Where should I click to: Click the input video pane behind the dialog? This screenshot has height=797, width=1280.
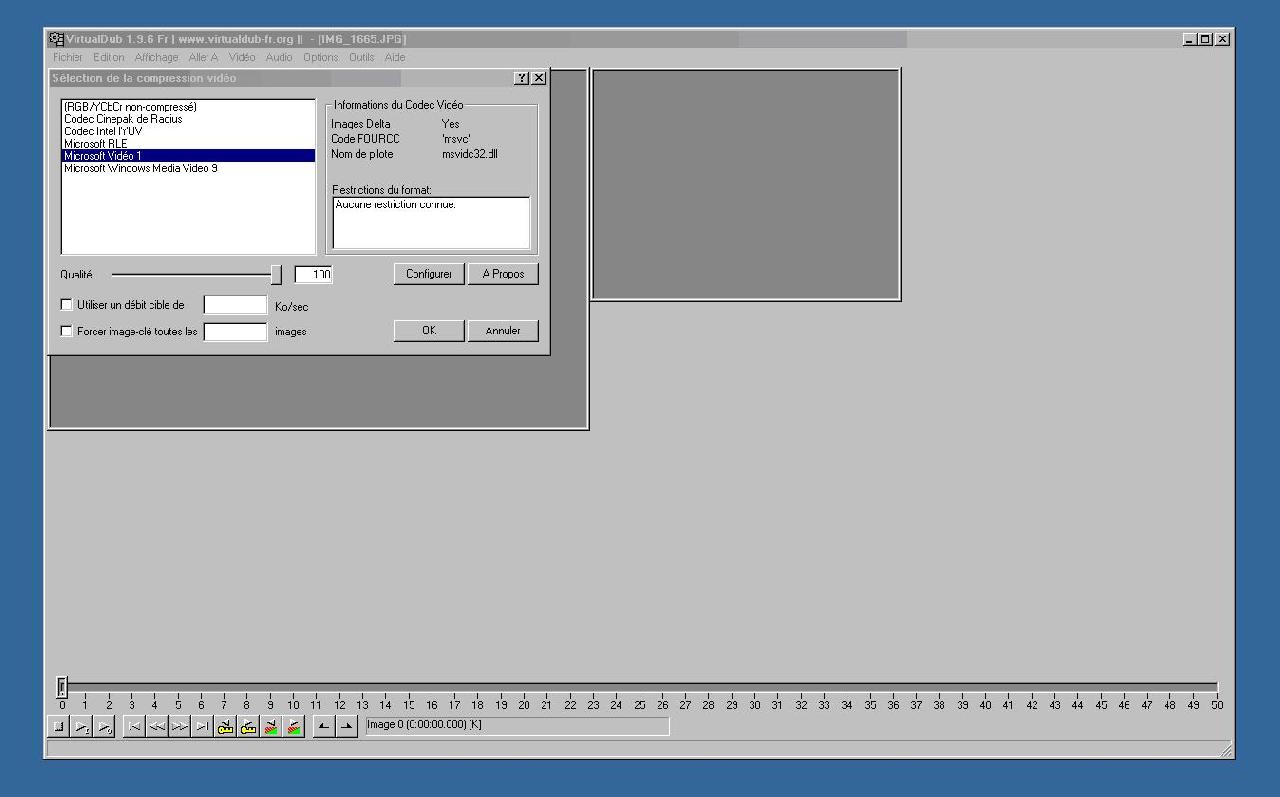click(x=318, y=392)
